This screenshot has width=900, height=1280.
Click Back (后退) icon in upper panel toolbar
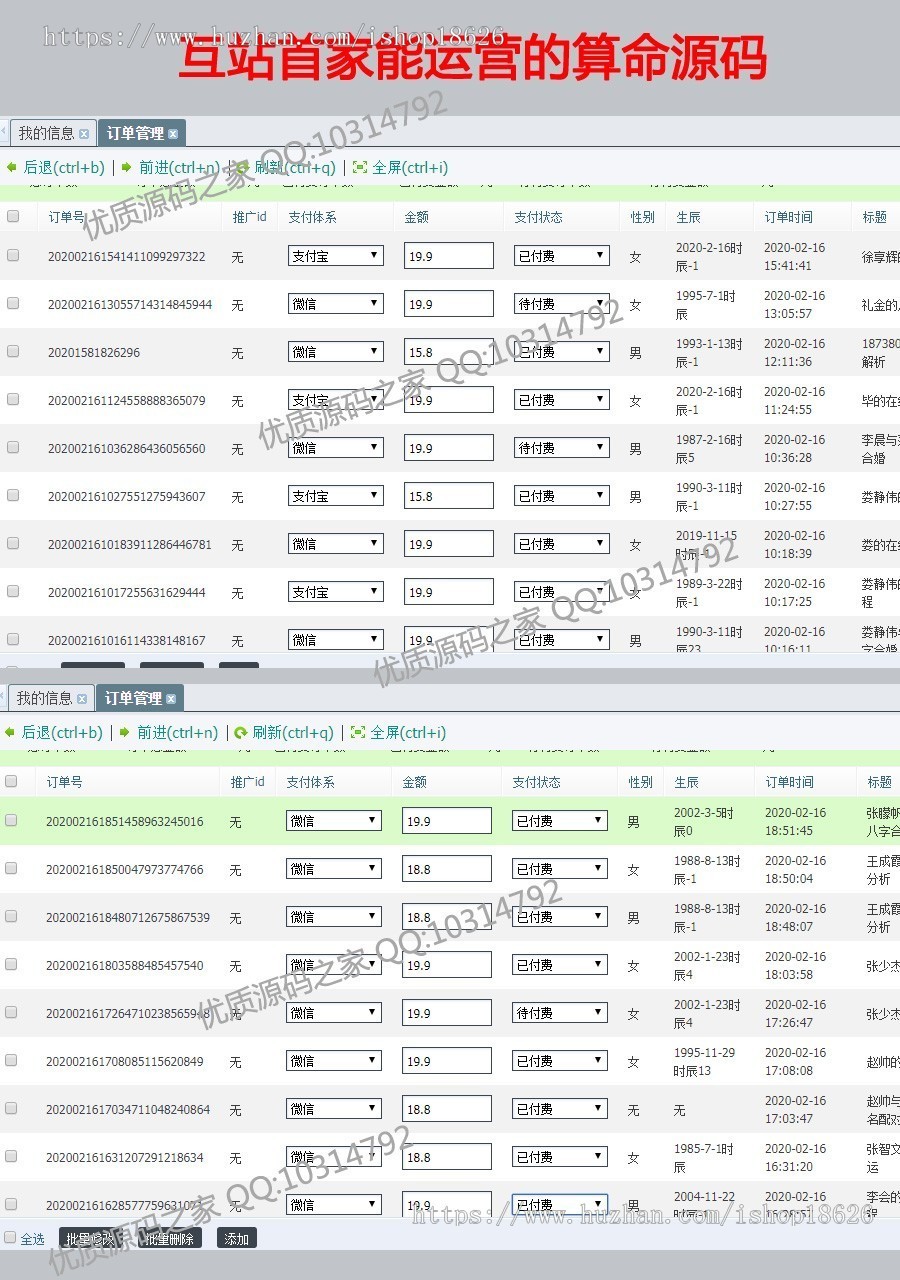(x=12, y=168)
